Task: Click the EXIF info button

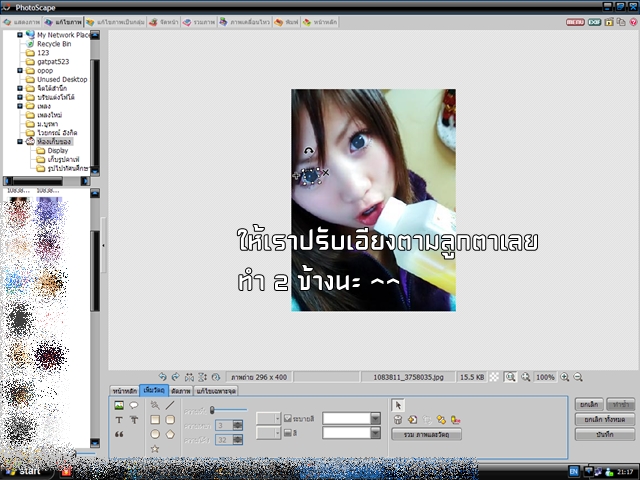Action: (x=594, y=22)
